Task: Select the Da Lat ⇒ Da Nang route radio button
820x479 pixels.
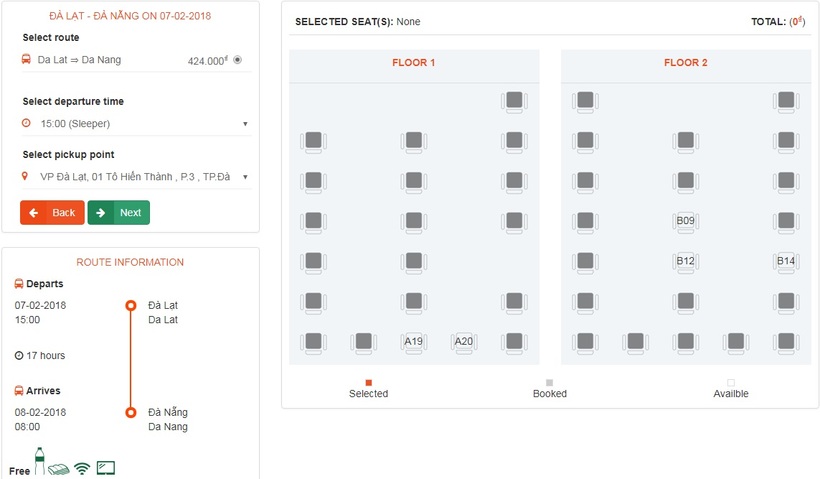Action: pyautogui.click(x=237, y=60)
